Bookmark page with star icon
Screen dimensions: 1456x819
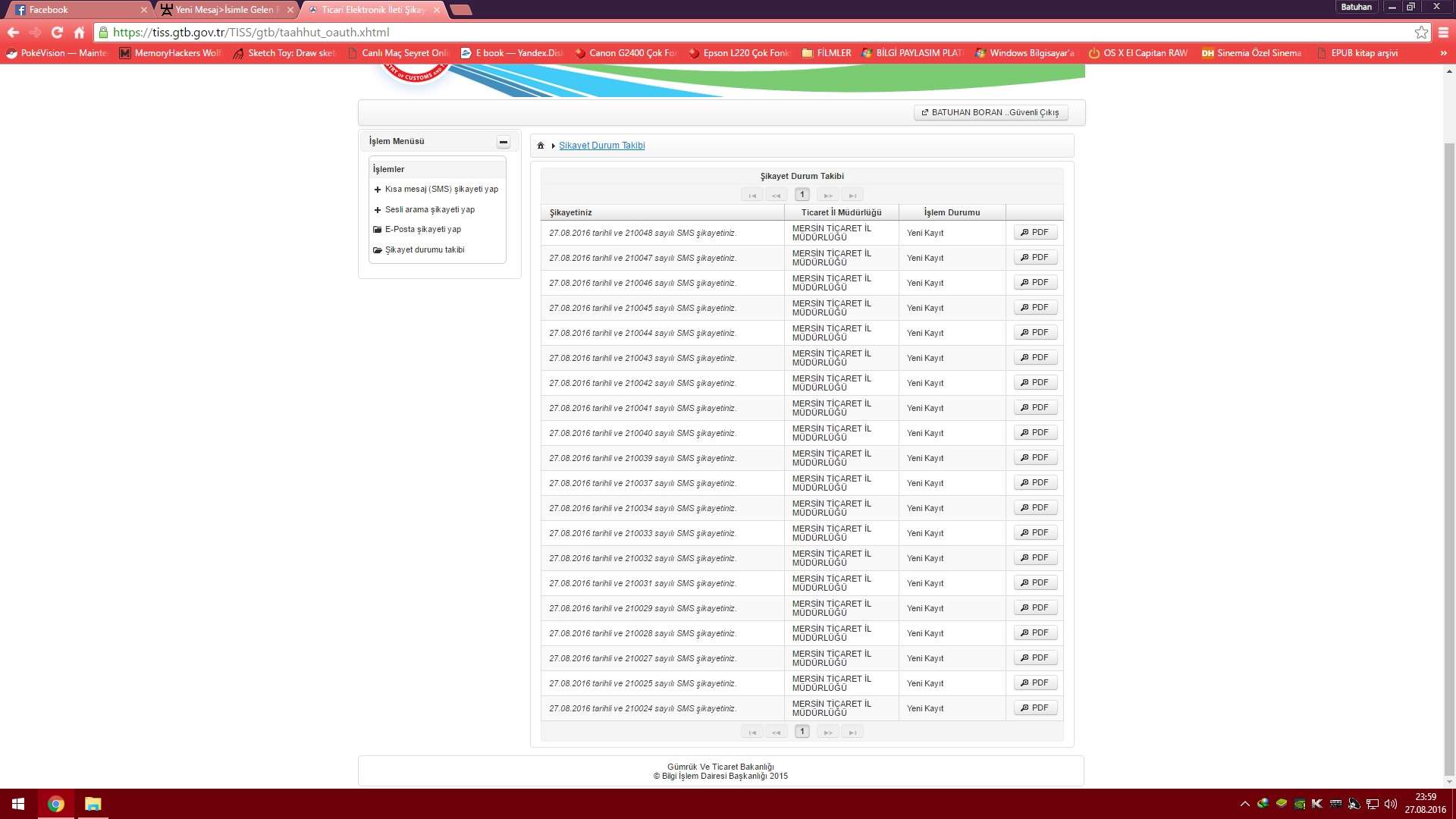pos(1421,33)
